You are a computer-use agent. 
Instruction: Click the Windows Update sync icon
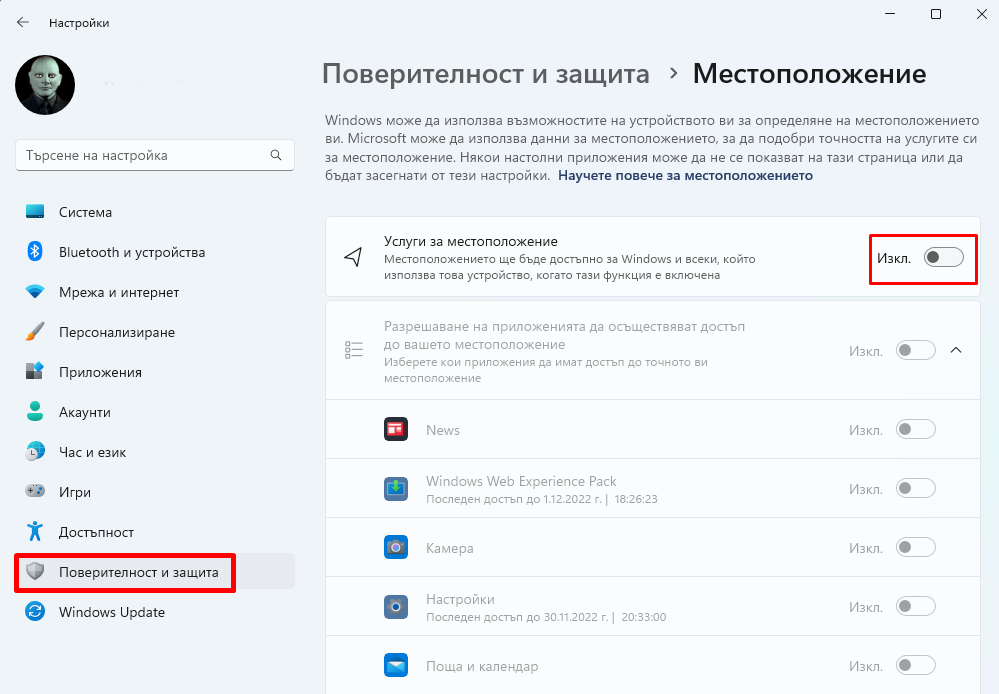(35, 612)
